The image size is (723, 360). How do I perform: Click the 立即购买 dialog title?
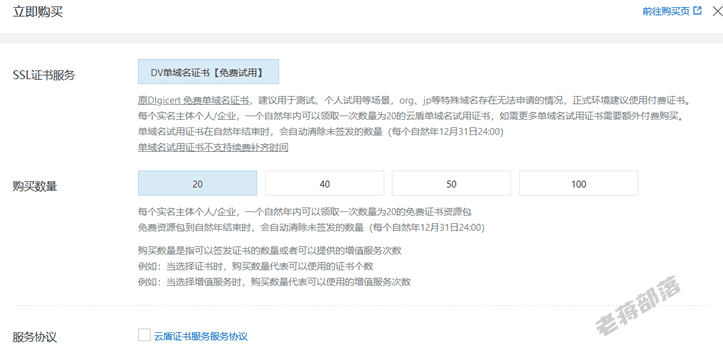(x=37, y=12)
